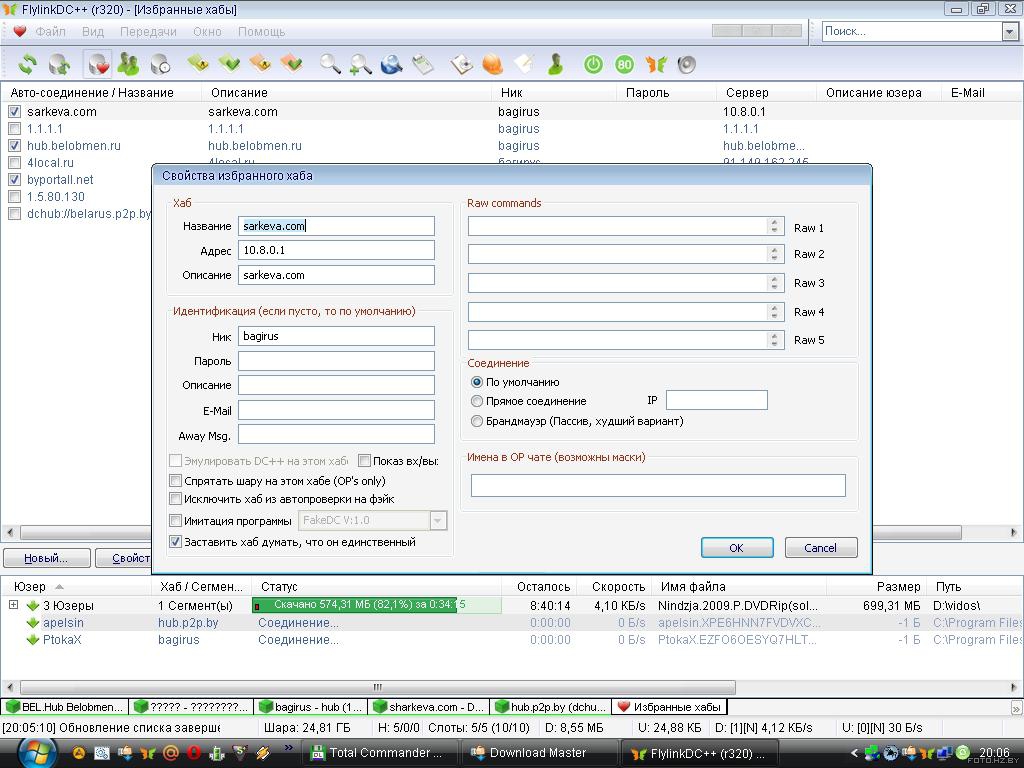Image resolution: width=1024 pixels, height=768 pixels.
Task: Click the orange helmet toolbar icon
Action: pos(492,64)
